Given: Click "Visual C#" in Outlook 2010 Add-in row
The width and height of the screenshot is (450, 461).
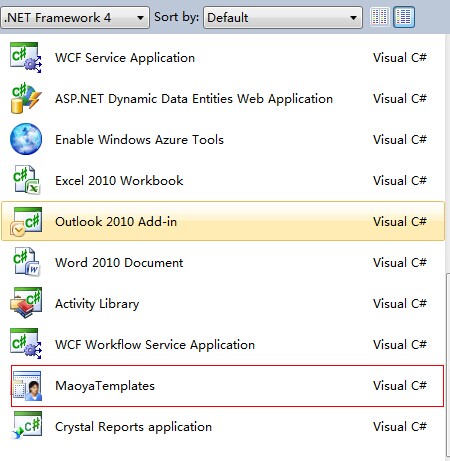Looking at the screenshot, I should [x=400, y=222].
